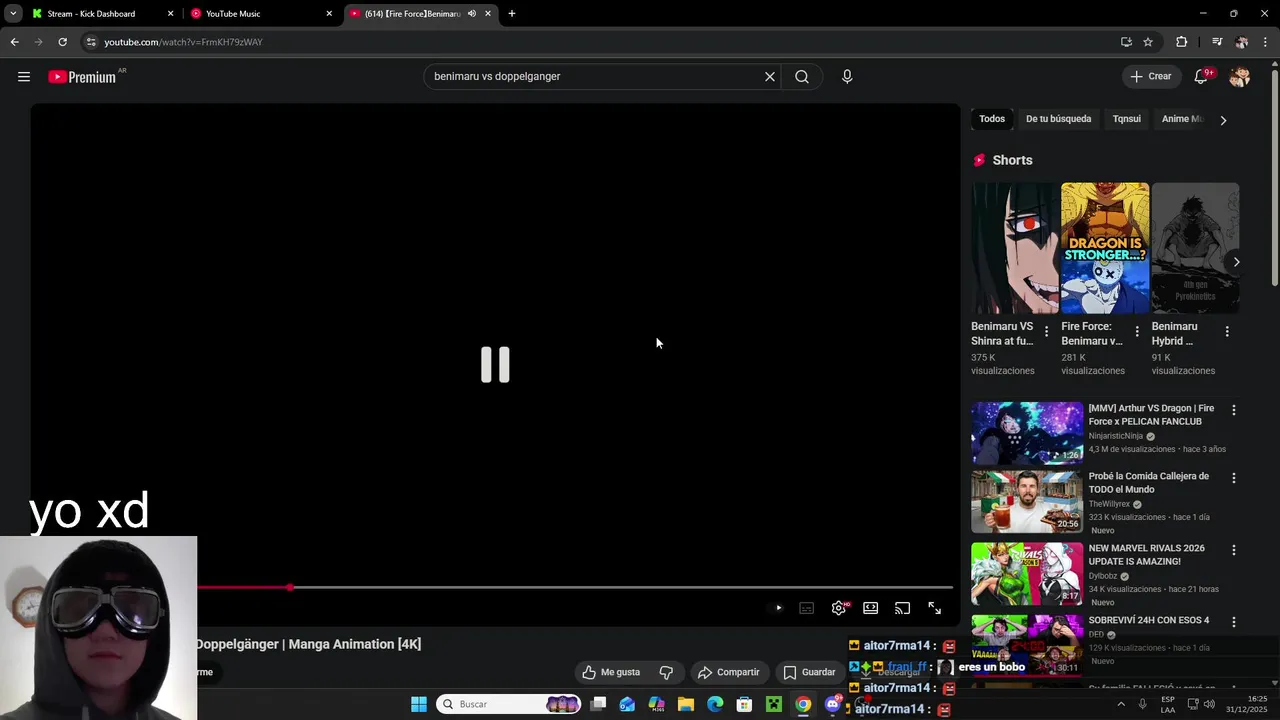Viewport: 1280px width, 720px height.
Task: Go to YouTube Premium home logo
Action: pyautogui.click(x=82, y=77)
